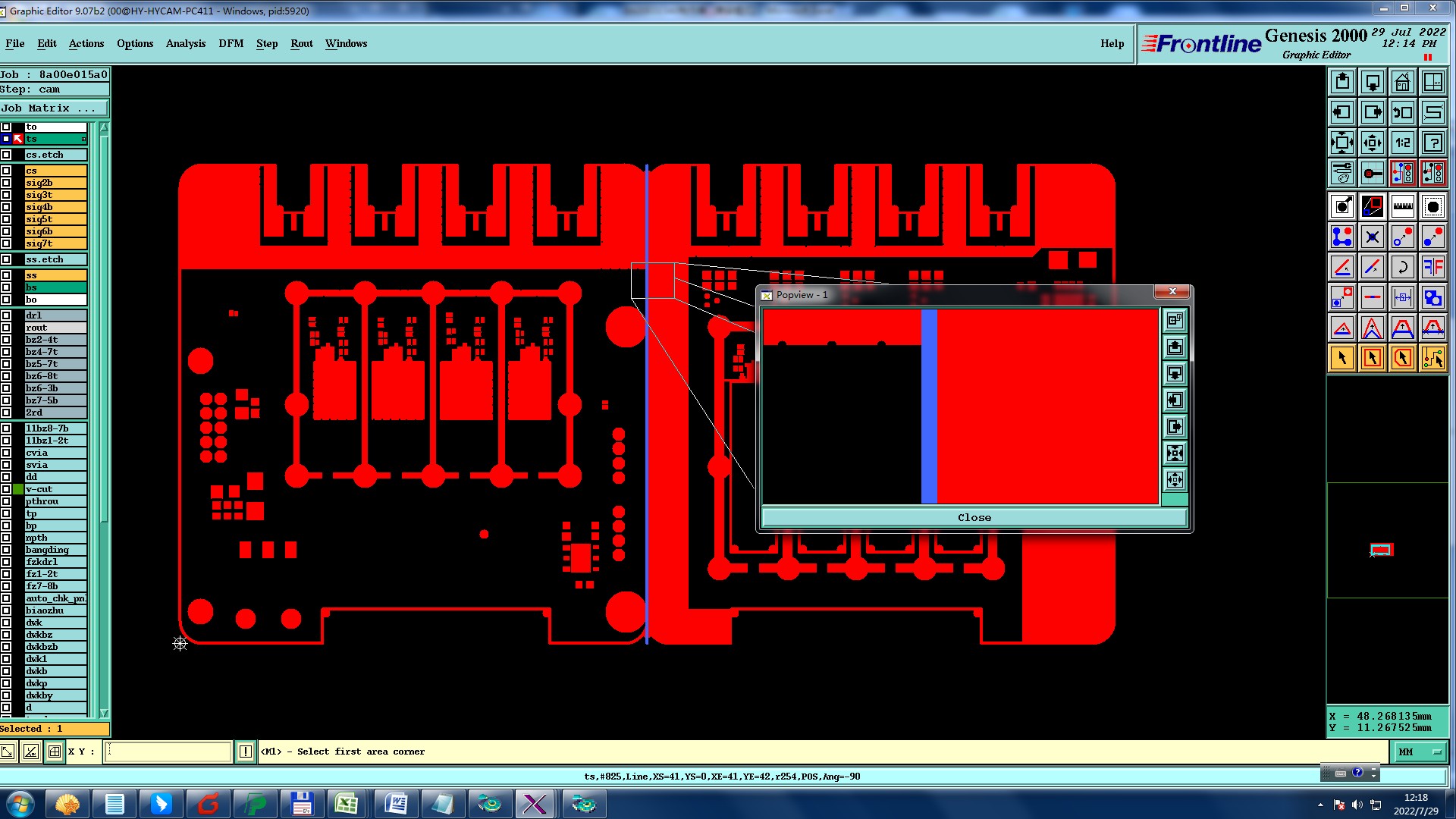The image size is (1456, 819).
Task: Click the mirror feature tool icon
Action: 1432,267
